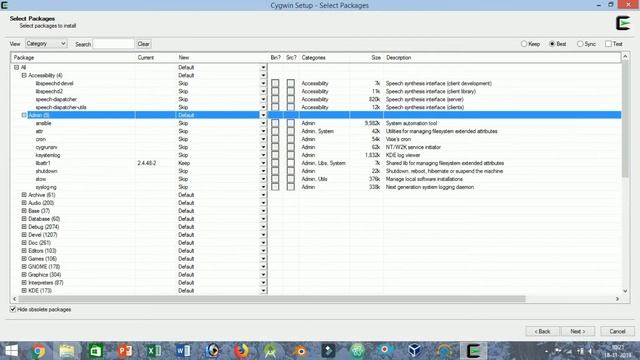Viewport: 640px width, 360px height.
Task: Toggle Hide obsolete packages checkbox
Action: coord(13,309)
